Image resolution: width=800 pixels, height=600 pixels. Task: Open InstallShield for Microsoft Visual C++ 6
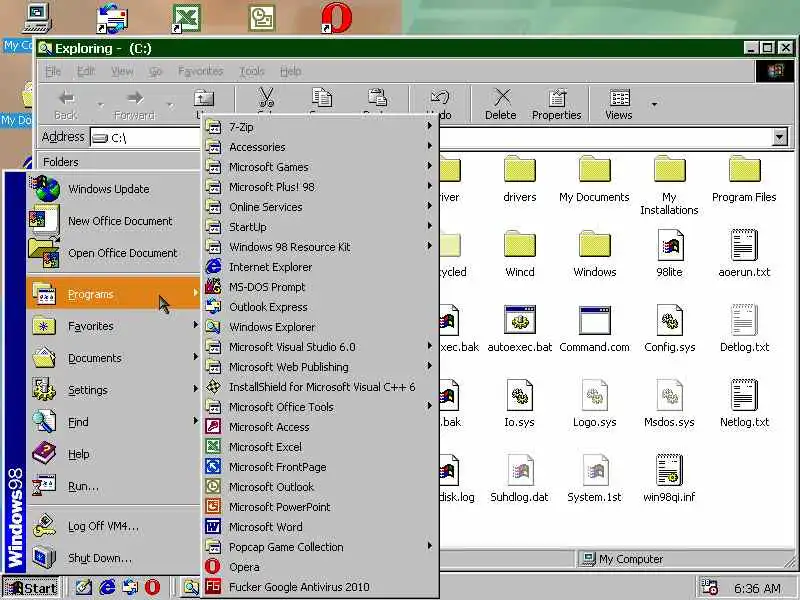pyautogui.click(x=320, y=387)
